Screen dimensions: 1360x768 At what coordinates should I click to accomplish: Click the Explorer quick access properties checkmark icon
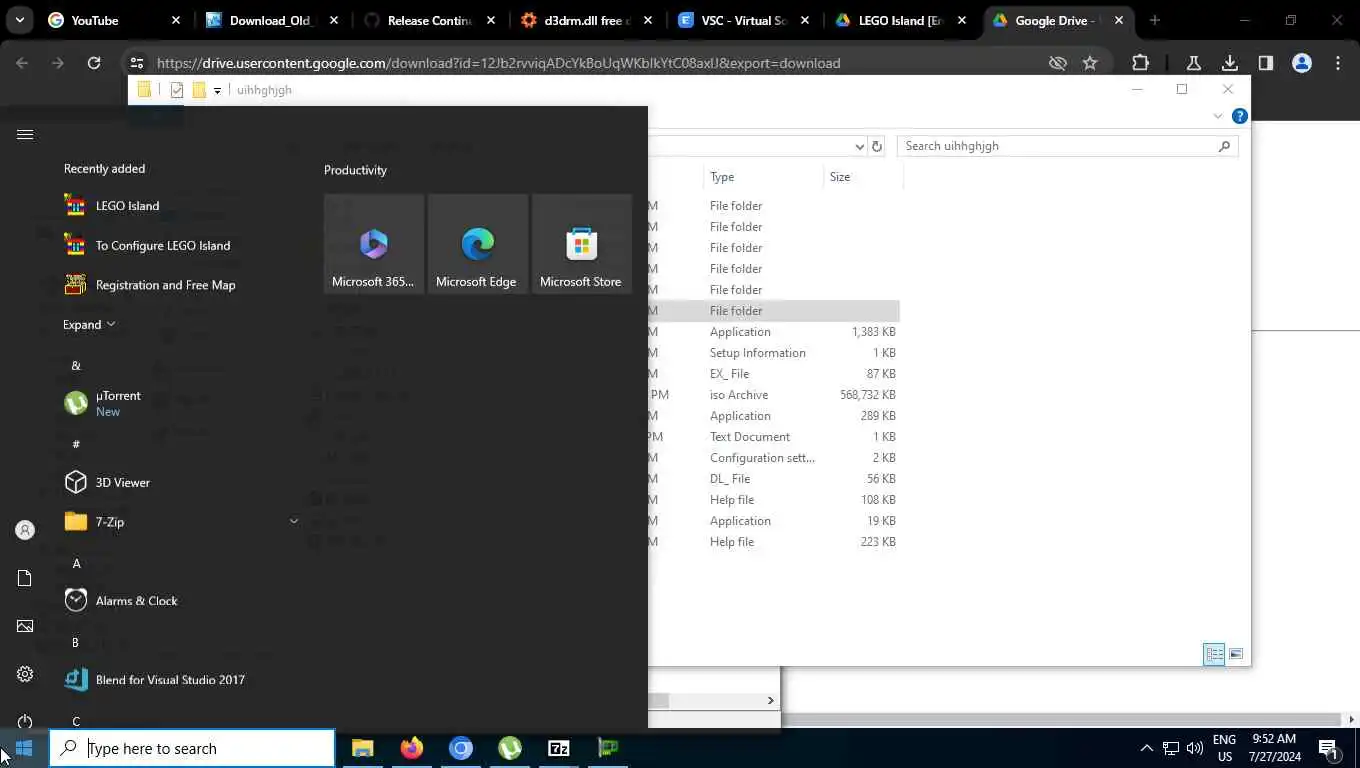tap(177, 90)
